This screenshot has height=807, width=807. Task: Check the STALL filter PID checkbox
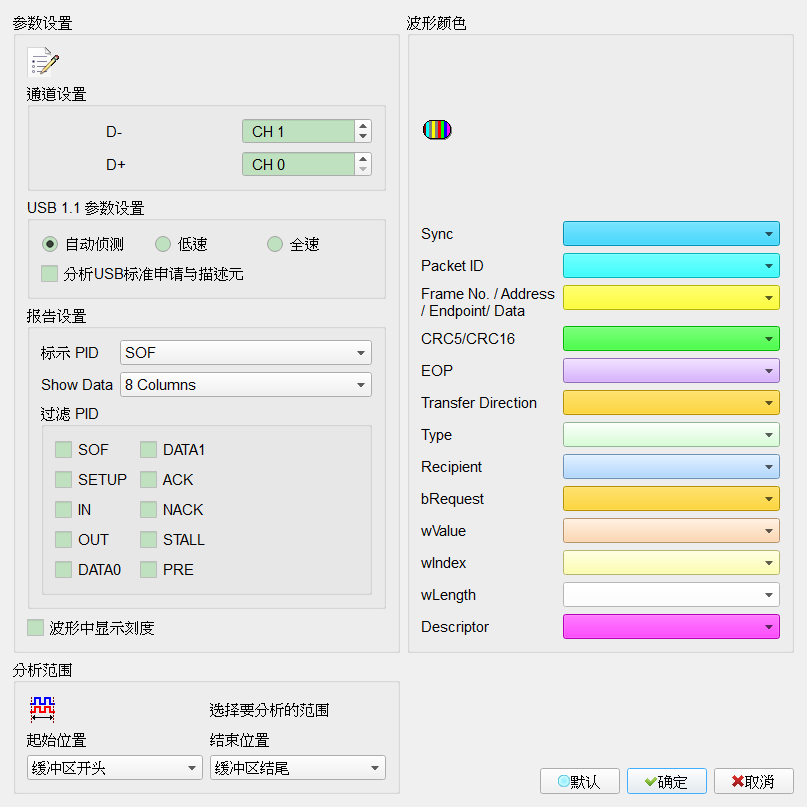[148, 539]
